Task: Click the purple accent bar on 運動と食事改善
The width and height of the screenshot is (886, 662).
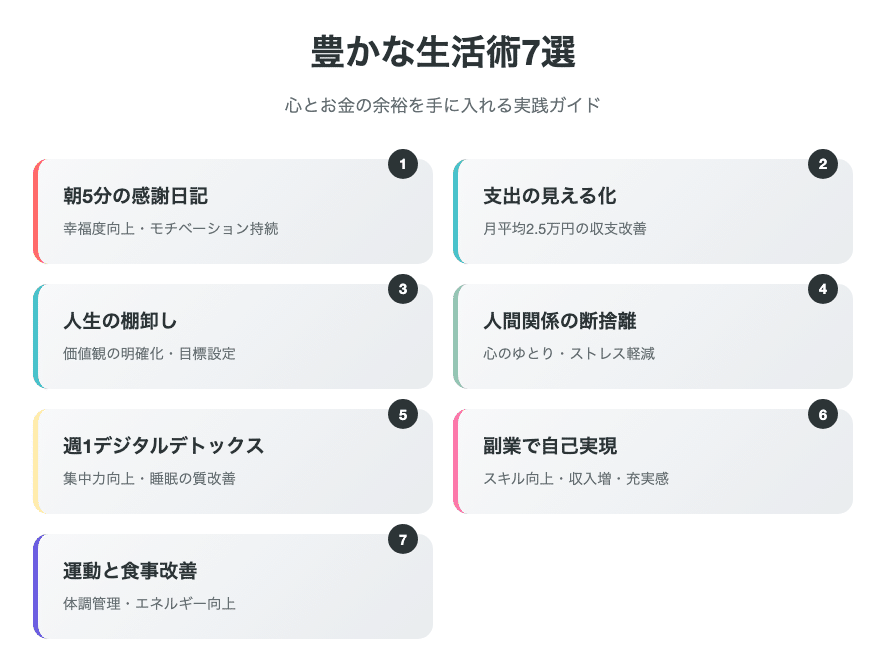Action: click(x=36, y=586)
